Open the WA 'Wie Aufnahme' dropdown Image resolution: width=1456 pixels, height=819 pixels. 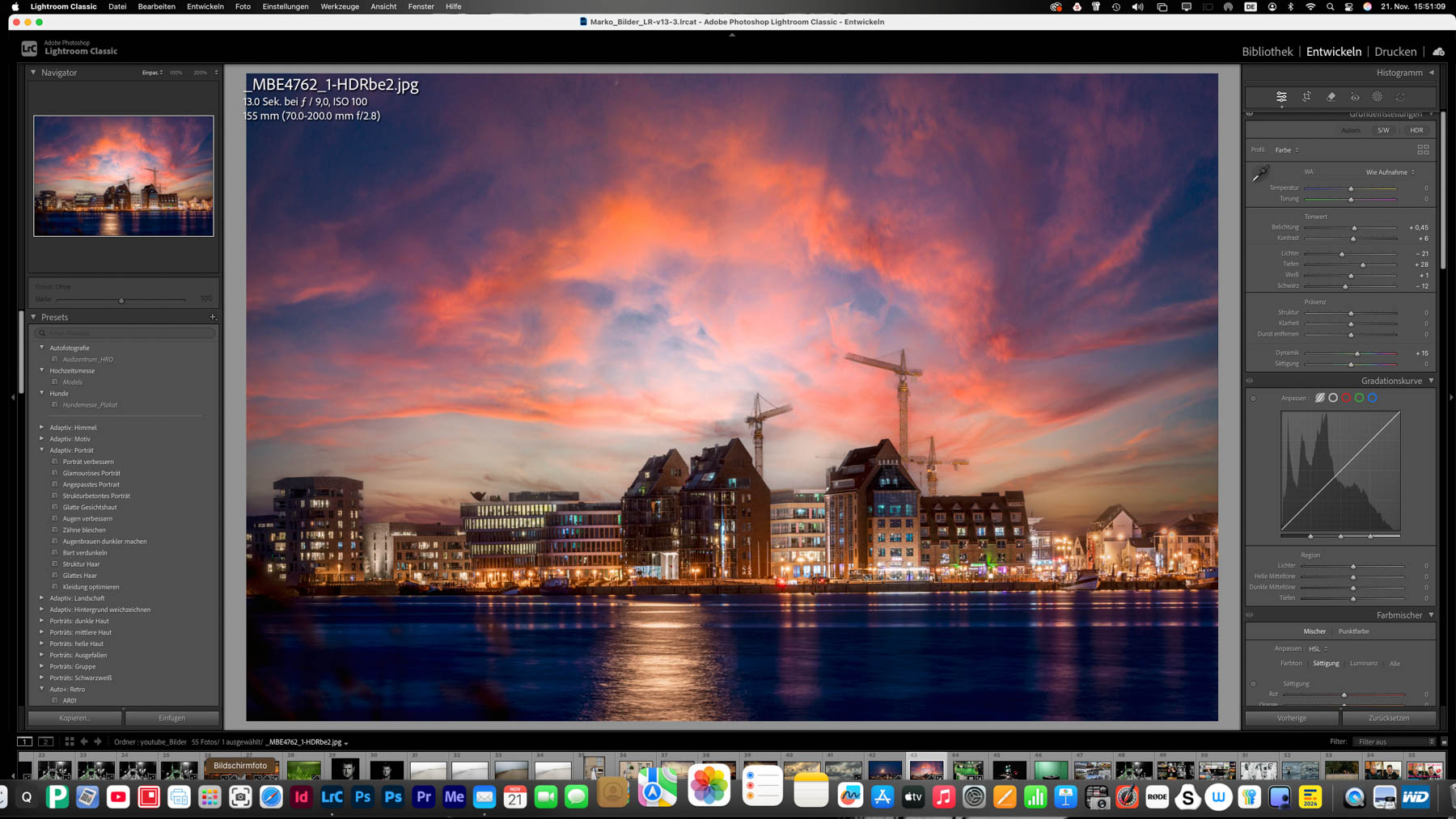click(x=1390, y=172)
